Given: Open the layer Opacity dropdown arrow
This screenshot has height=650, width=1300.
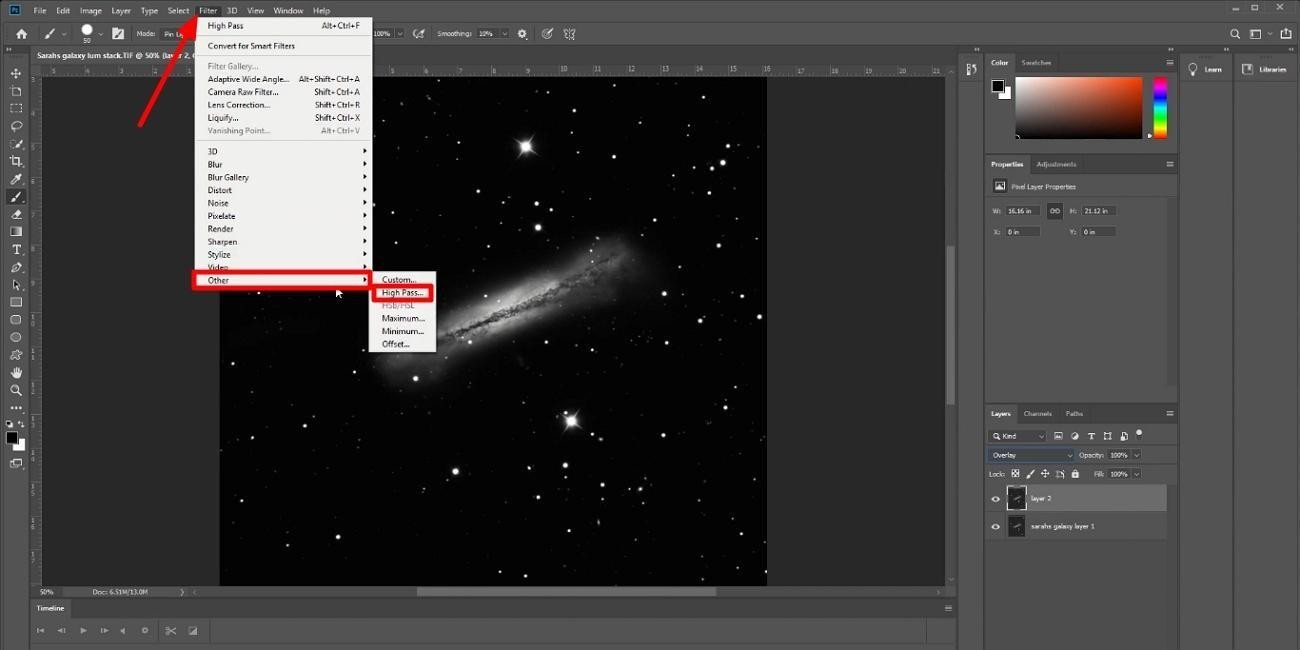Looking at the screenshot, I should [1136, 455].
